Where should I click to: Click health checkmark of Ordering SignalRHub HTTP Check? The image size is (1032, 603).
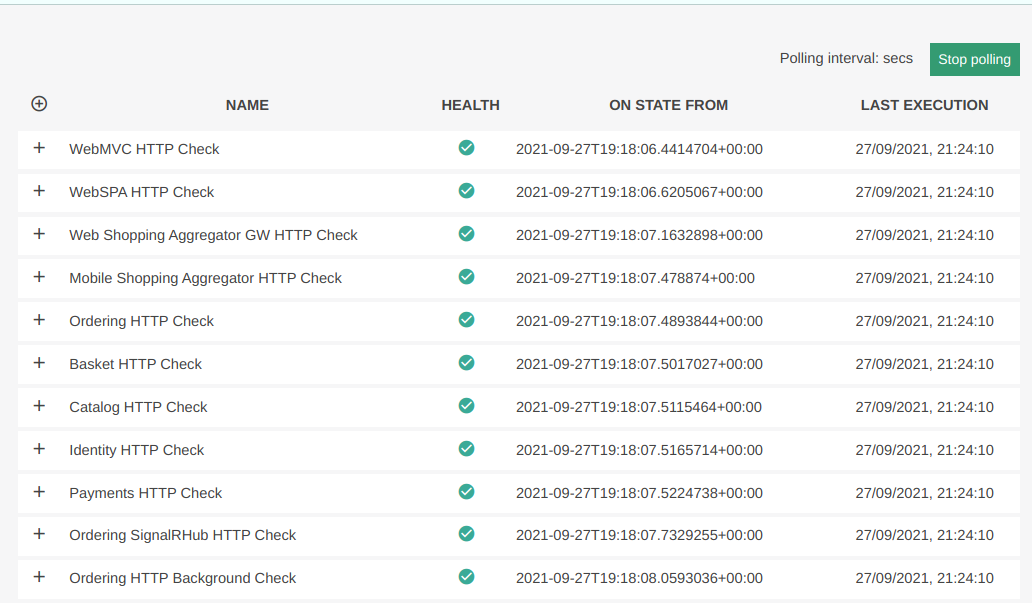coord(467,534)
